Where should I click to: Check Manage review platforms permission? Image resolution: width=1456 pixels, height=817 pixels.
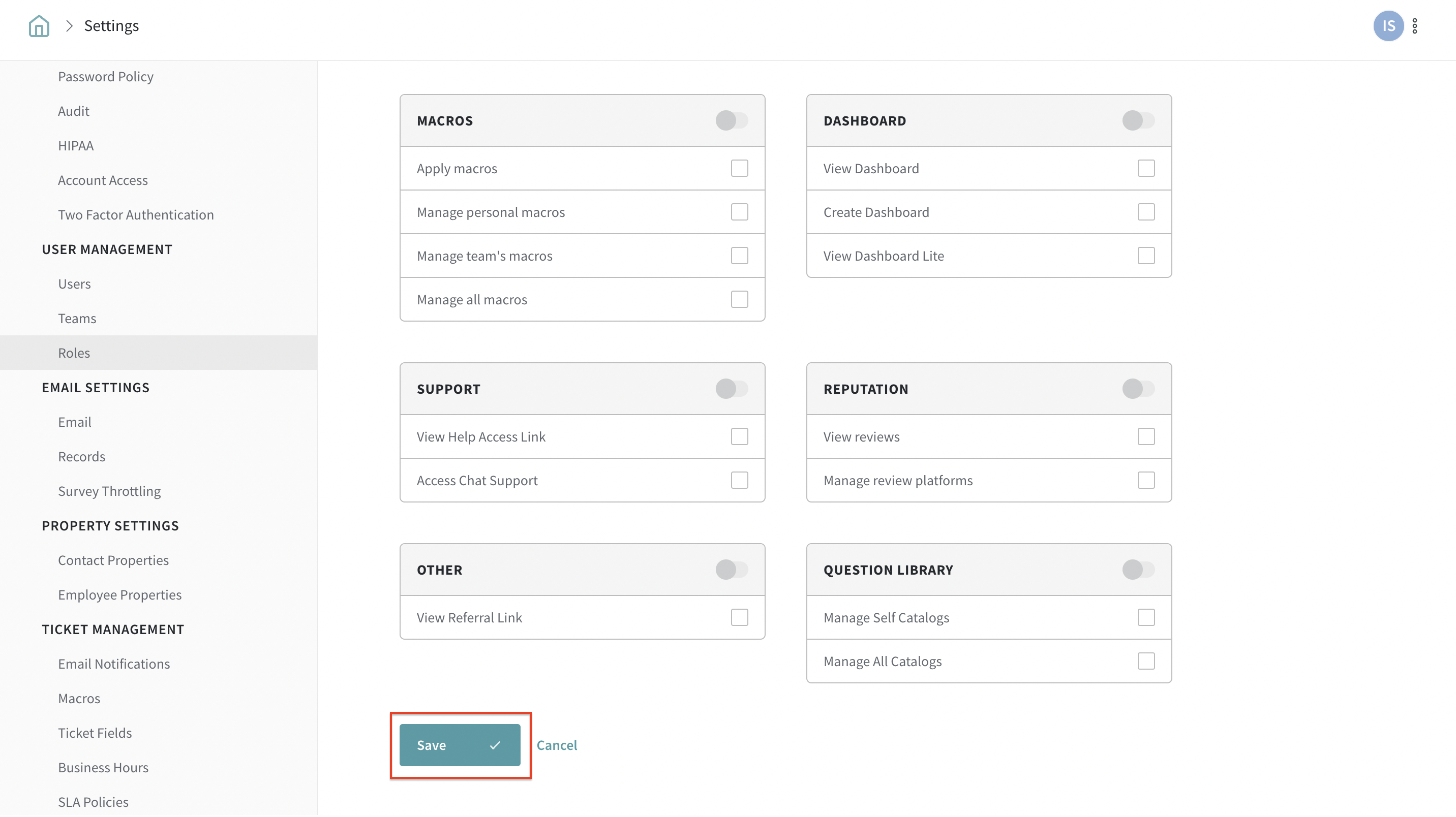pos(1146,480)
